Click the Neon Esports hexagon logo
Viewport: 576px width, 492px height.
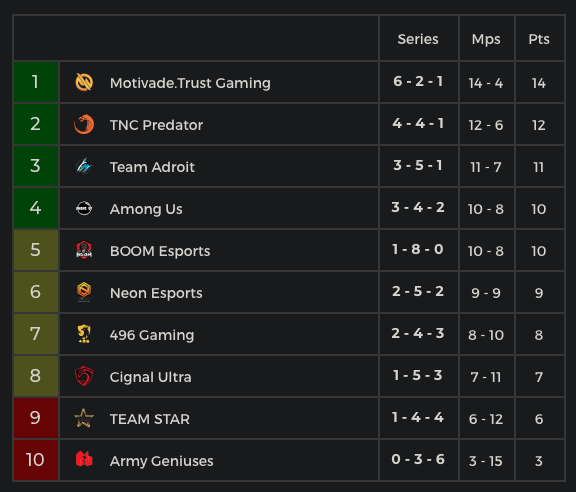pyautogui.click(x=84, y=292)
